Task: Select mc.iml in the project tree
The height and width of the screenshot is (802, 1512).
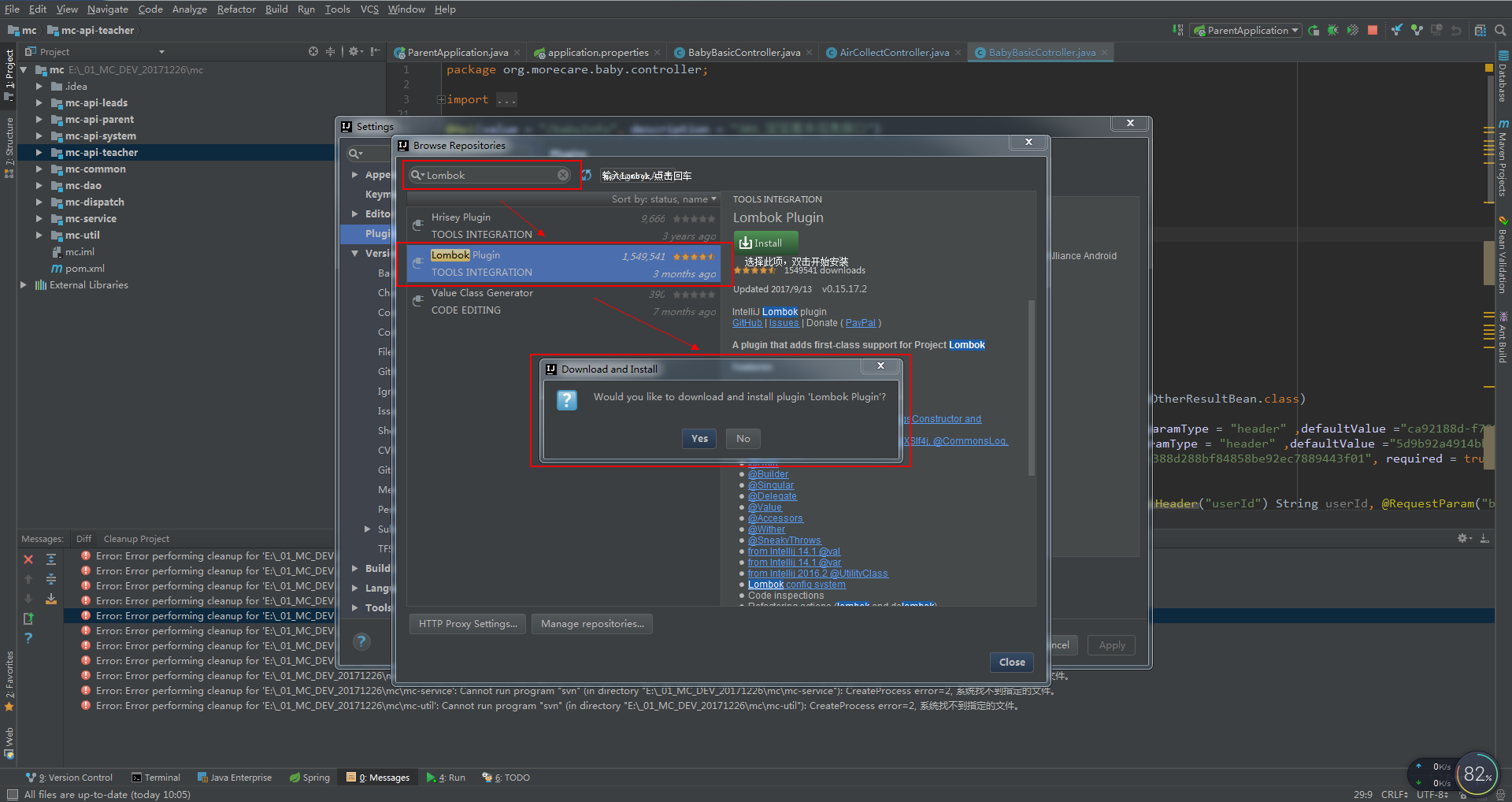Action: click(x=80, y=251)
